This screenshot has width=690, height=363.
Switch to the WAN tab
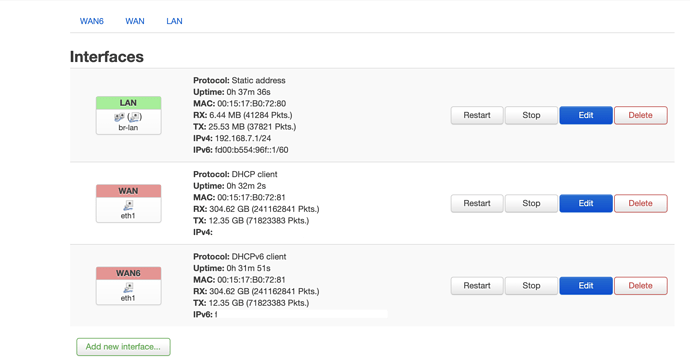point(135,21)
